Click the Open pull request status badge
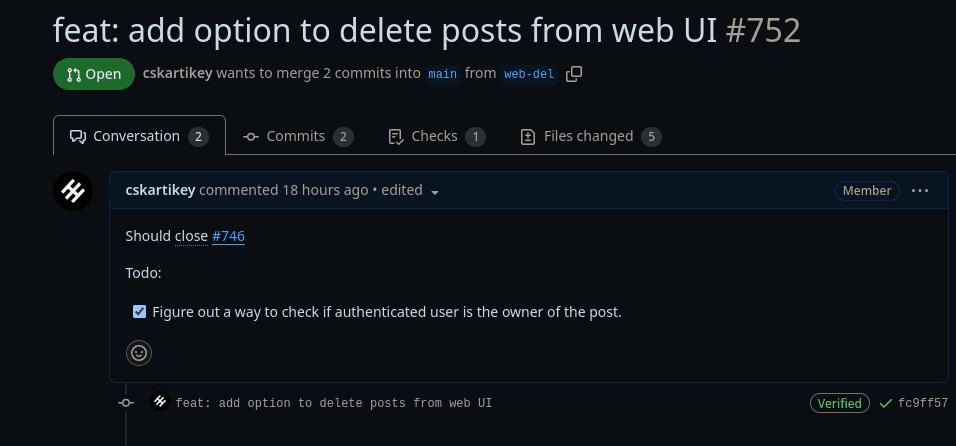This screenshot has width=956, height=446. pos(94,74)
